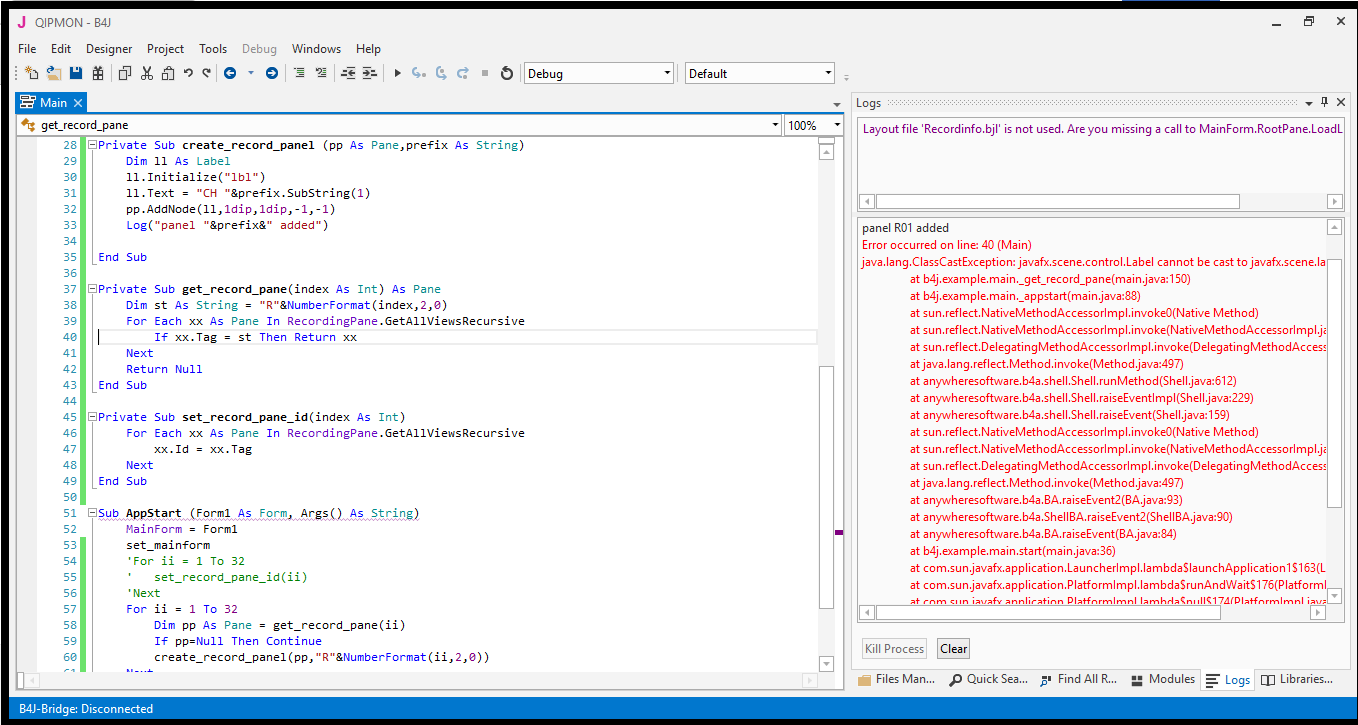Open the 100% zoom level dropdown

point(836,125)
